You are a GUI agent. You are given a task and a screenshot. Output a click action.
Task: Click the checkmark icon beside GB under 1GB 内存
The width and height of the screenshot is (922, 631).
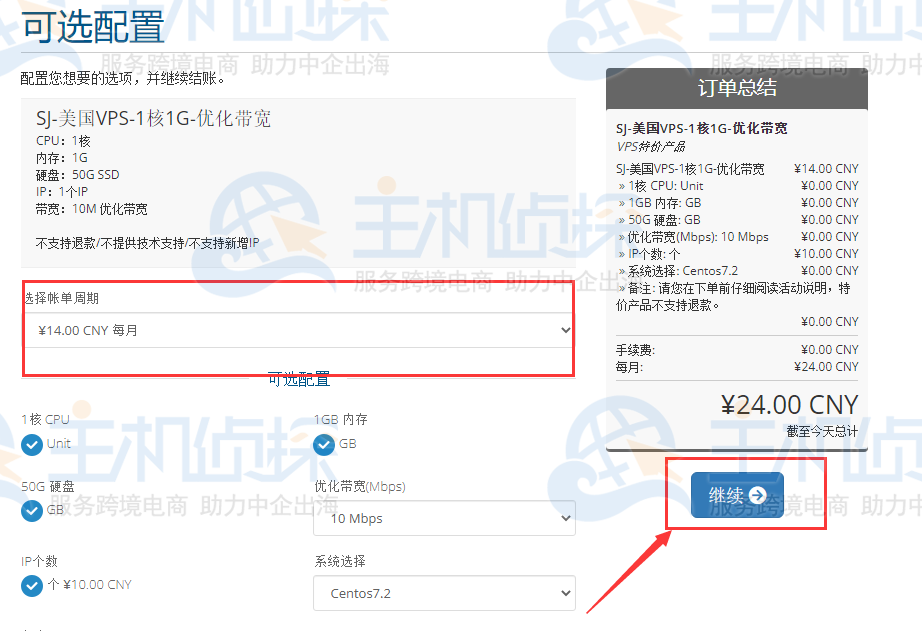[x=324, y=445]
